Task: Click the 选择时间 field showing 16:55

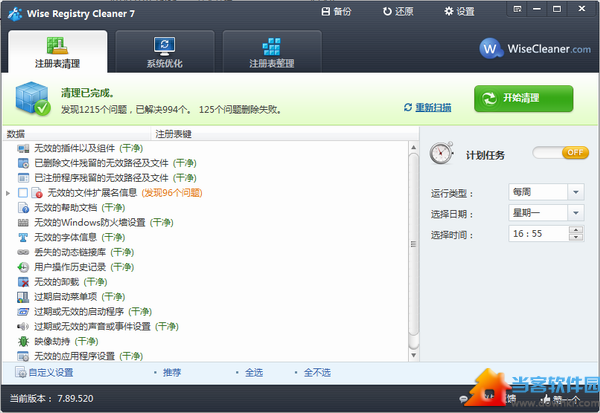Action: tap(538, 233)
